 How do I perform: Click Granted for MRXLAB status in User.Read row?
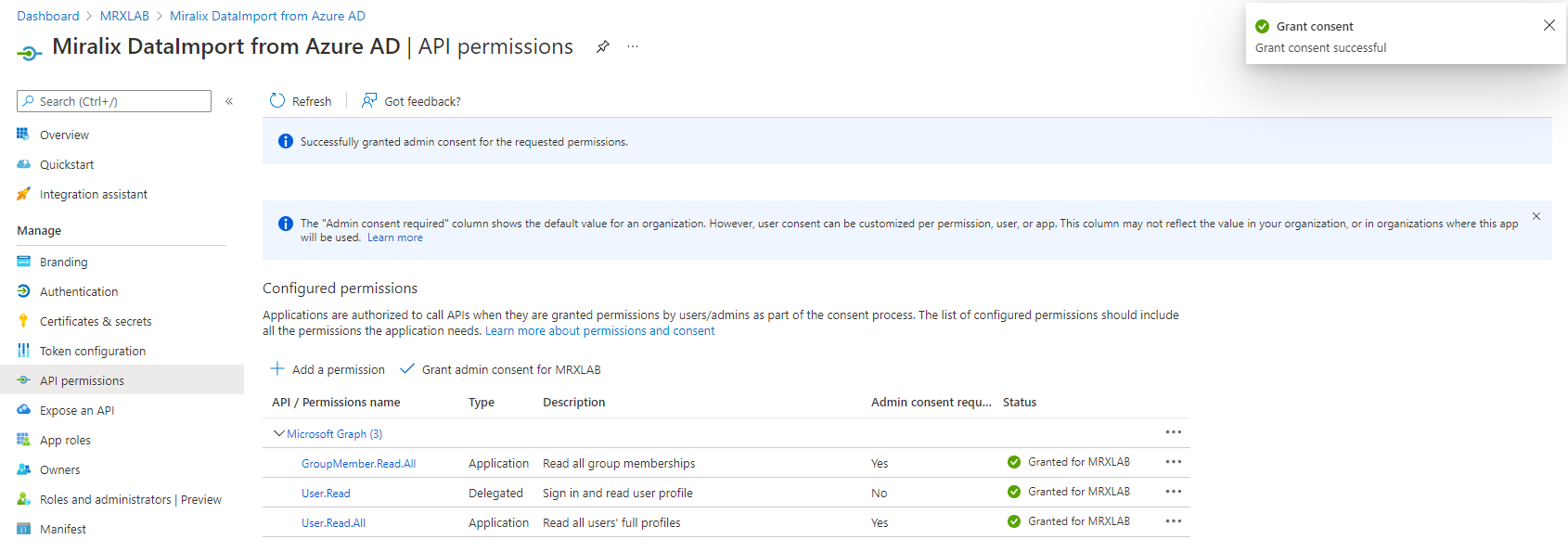tap(1079, 492)
